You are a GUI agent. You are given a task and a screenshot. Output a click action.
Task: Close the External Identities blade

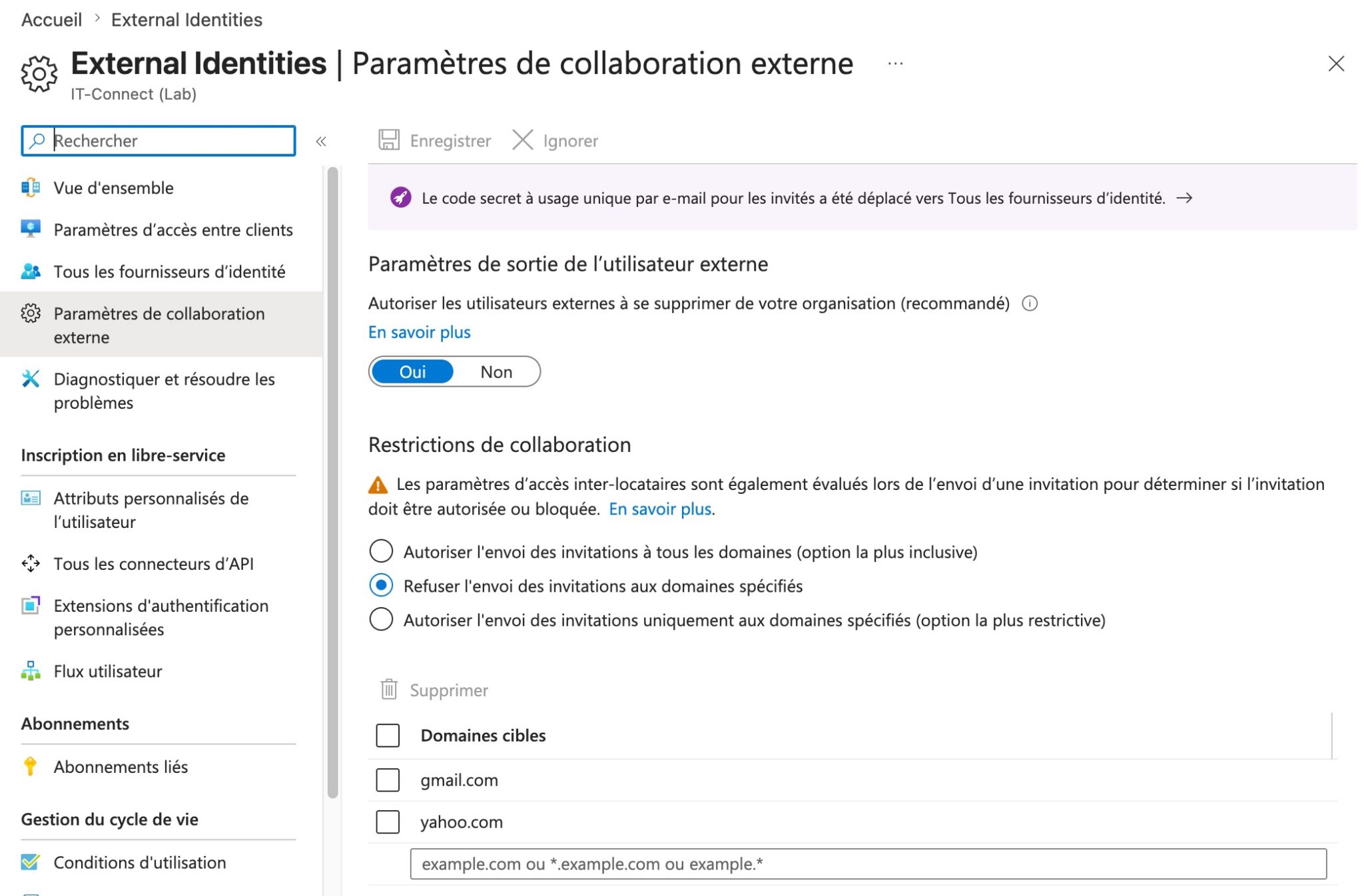[1336, 64]
